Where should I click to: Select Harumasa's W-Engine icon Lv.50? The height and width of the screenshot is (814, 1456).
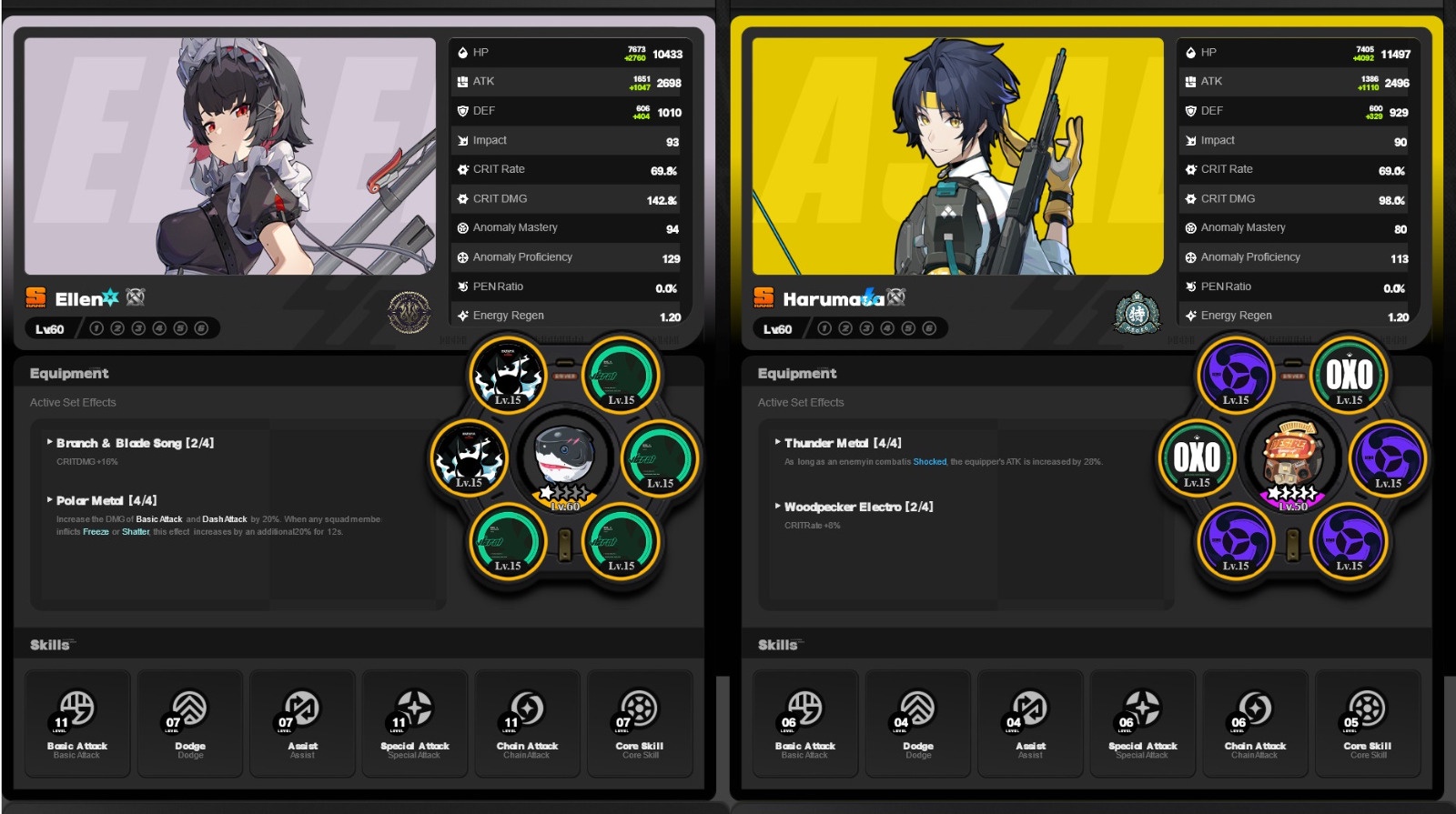[x=1292, y=459]
